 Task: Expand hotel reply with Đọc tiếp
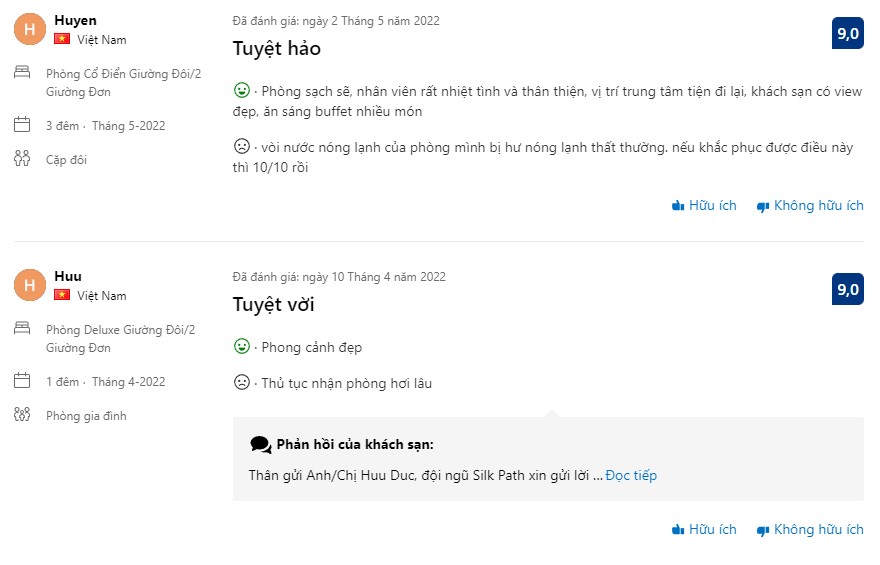[631, 475]
